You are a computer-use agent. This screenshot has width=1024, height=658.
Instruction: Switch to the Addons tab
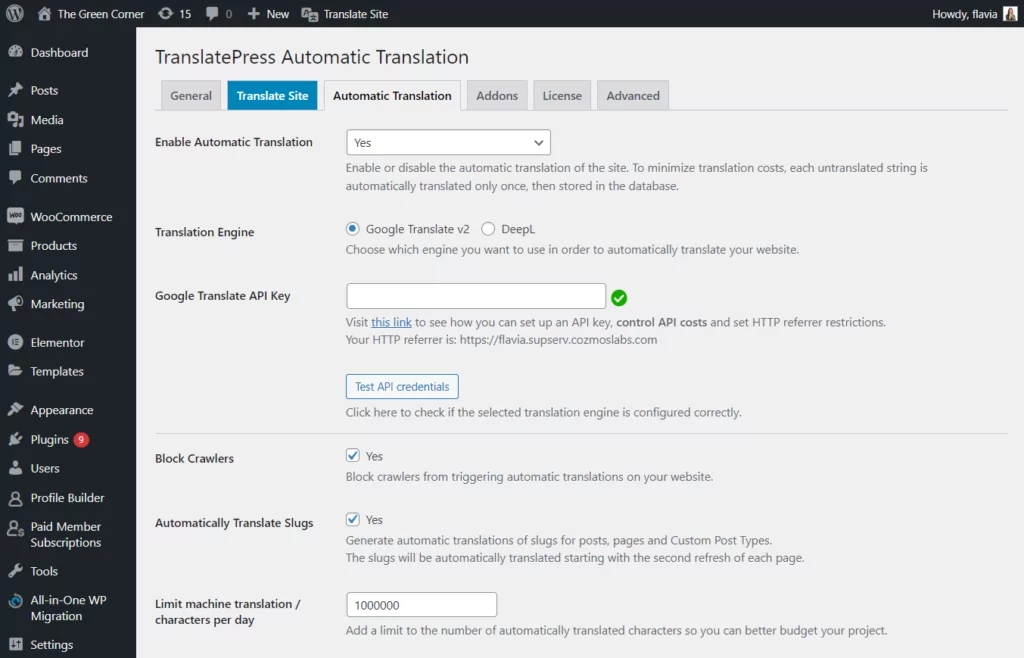pos(497,96)
